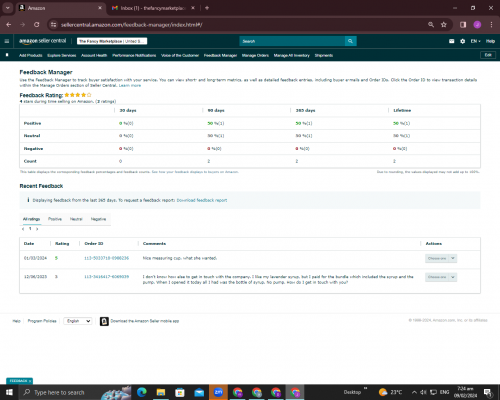Image resolution: width=500 pixels, height=400 pixels.
Task: Click the browser address bar URL
Action: tap(131, 25)
